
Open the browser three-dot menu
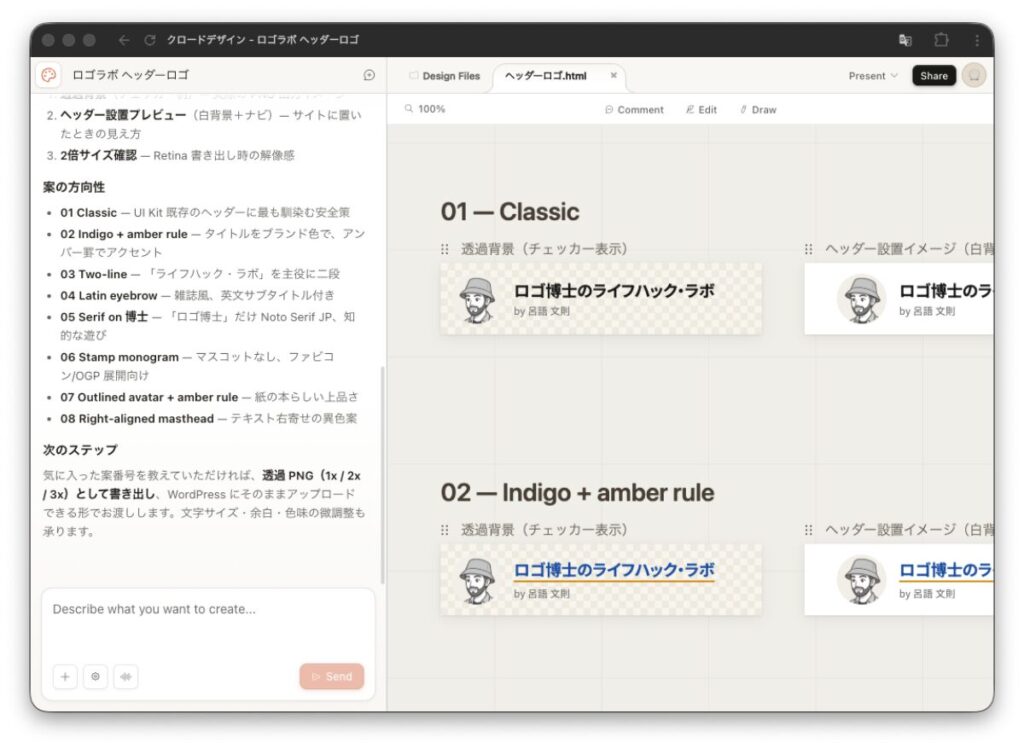coord(977,40)
